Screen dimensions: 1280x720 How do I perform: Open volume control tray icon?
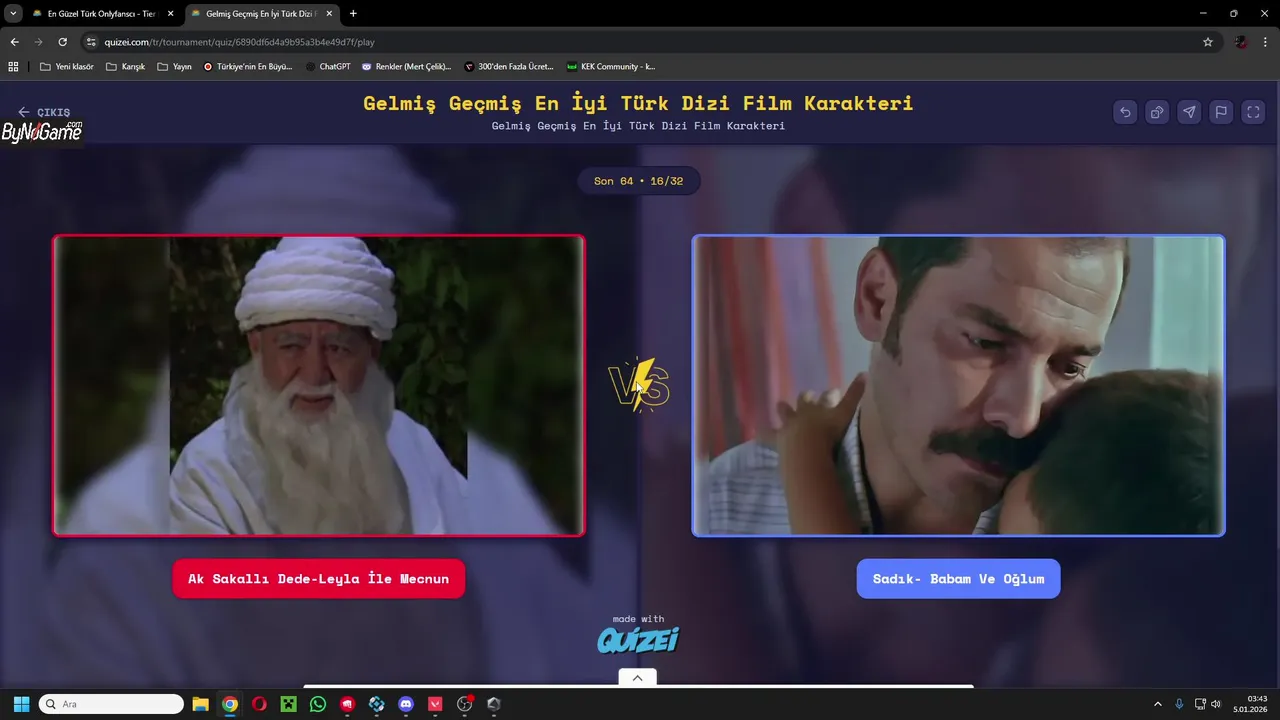click(1216, 704)
